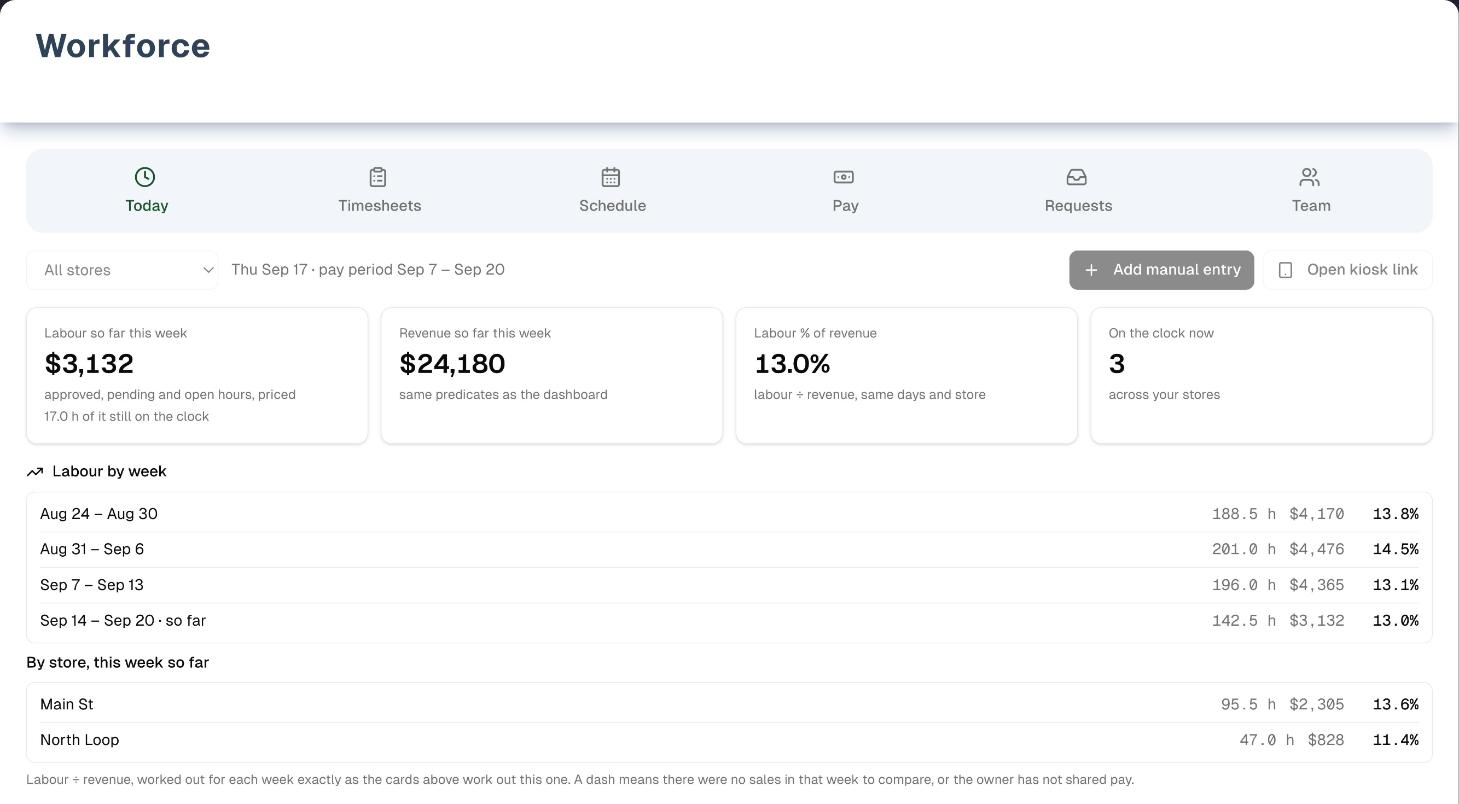Click the people icon above Team

click(x=1310, y=177)
